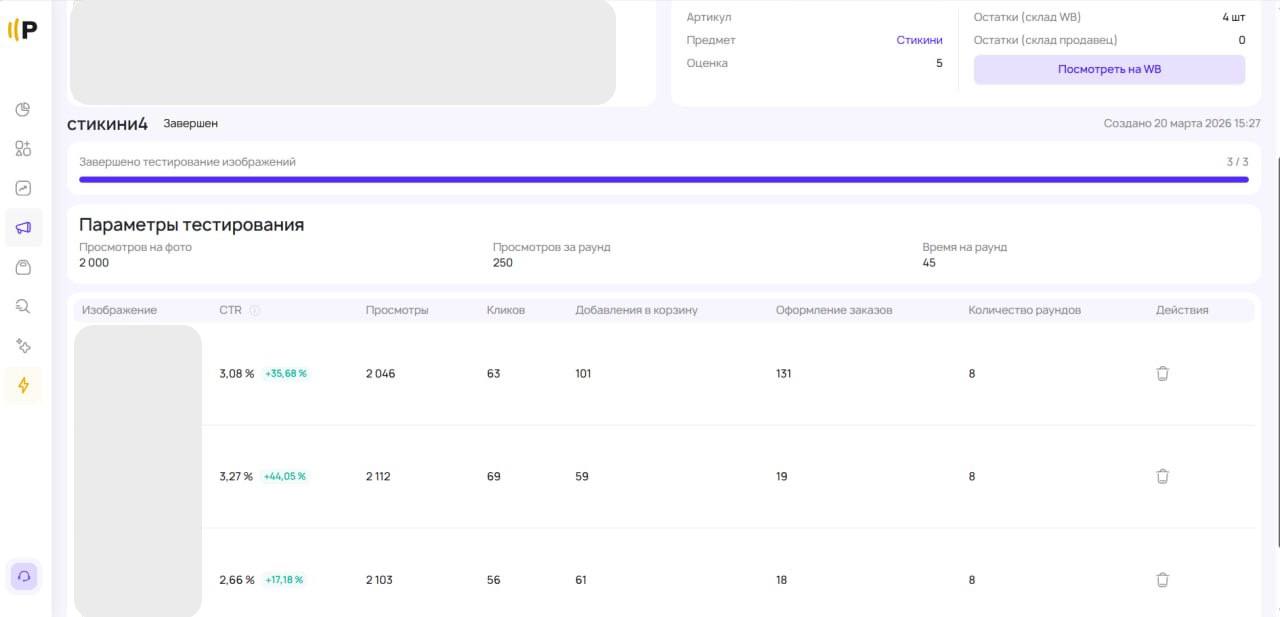Click the Просмотры column header

[x=397, y=310]
